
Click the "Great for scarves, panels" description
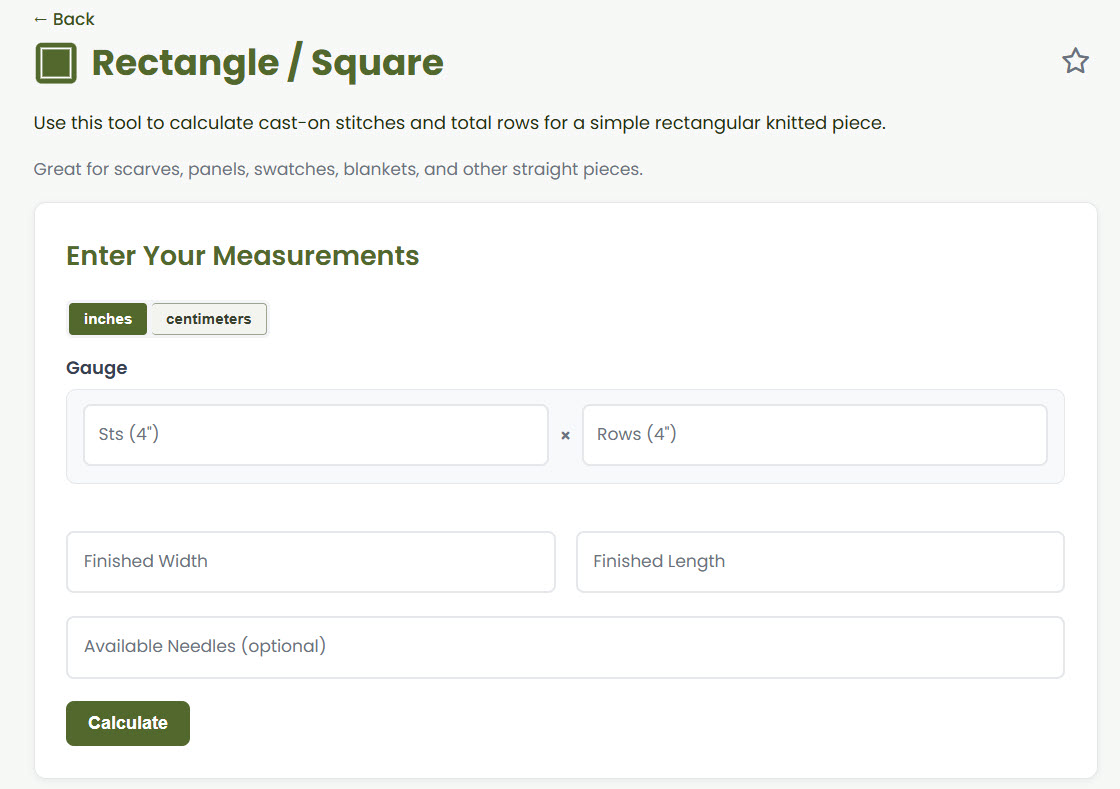[339, 169]
